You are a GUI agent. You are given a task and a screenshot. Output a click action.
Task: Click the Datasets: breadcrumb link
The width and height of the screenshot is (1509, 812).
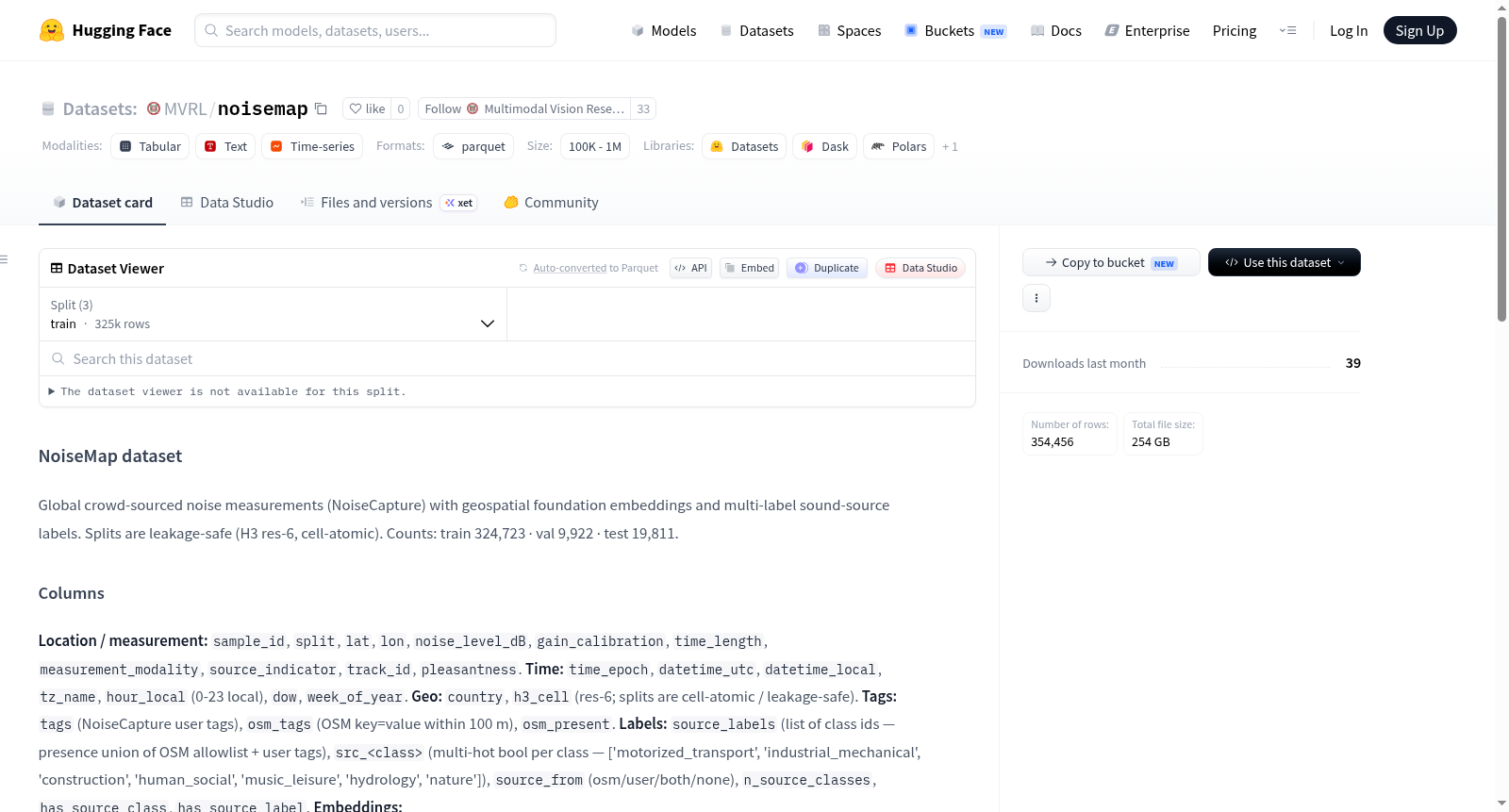100,108
